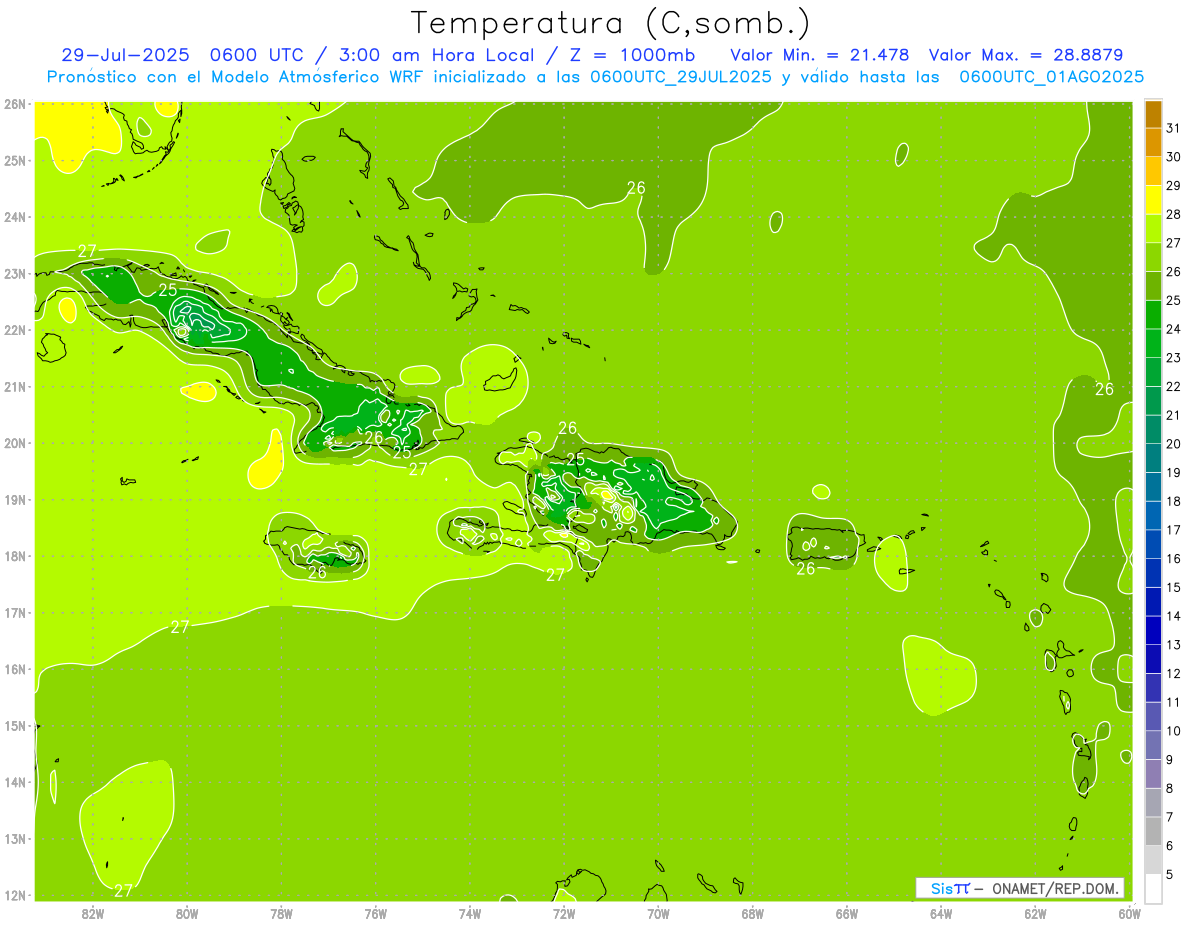1200x927 pixels.
Task: Click the '10' value on the color scale
Action: point(1174,731)
